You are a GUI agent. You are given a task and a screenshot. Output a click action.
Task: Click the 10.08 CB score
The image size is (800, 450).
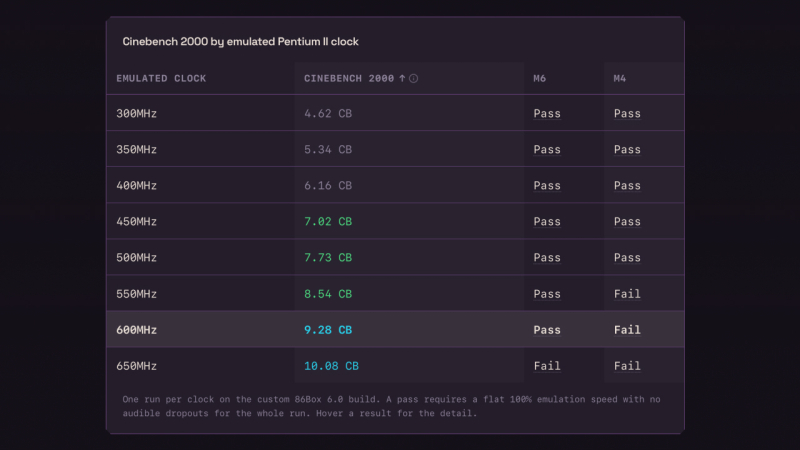tap(332, 366)
